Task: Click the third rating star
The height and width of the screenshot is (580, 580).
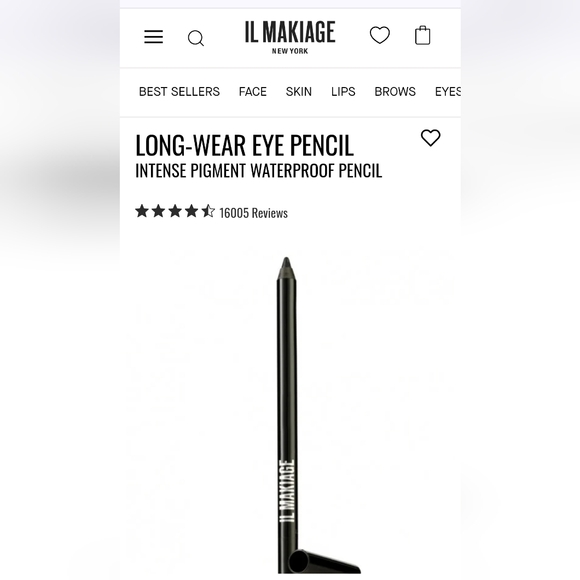Action: (175, 211)
